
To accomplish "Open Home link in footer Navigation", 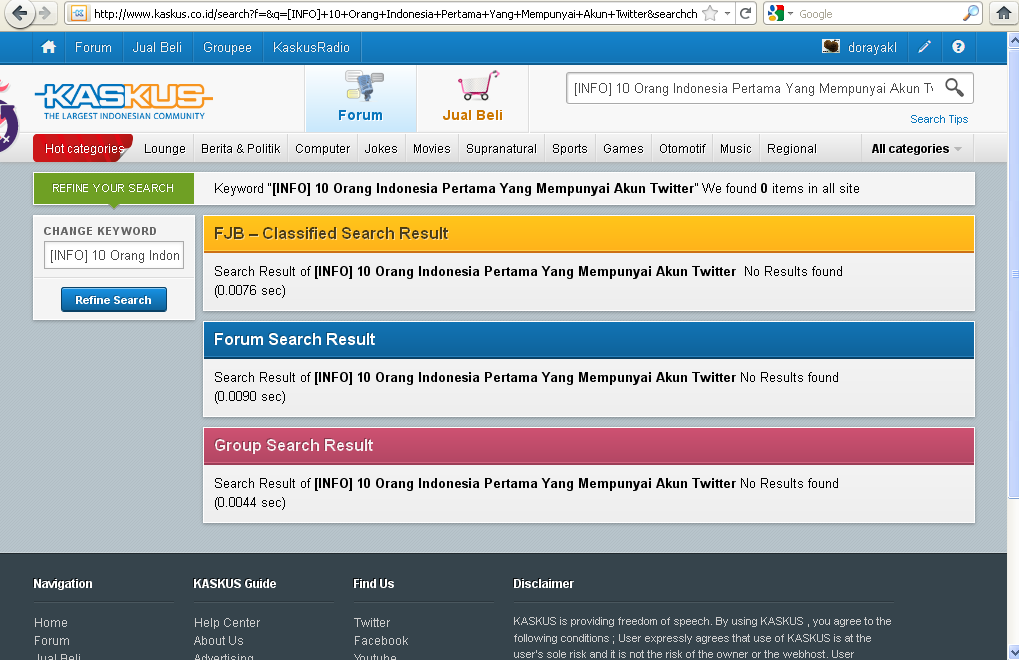I will click(51, 622).
